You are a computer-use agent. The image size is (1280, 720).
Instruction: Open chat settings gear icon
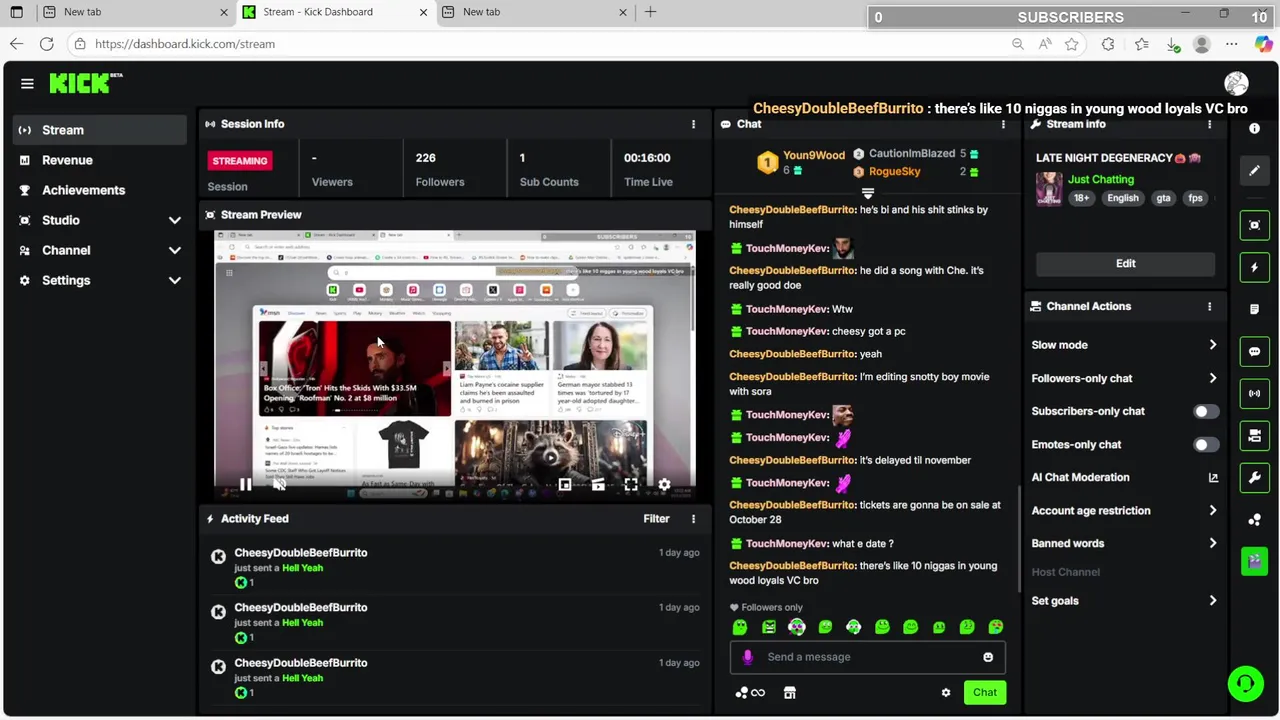click(946, 692)
